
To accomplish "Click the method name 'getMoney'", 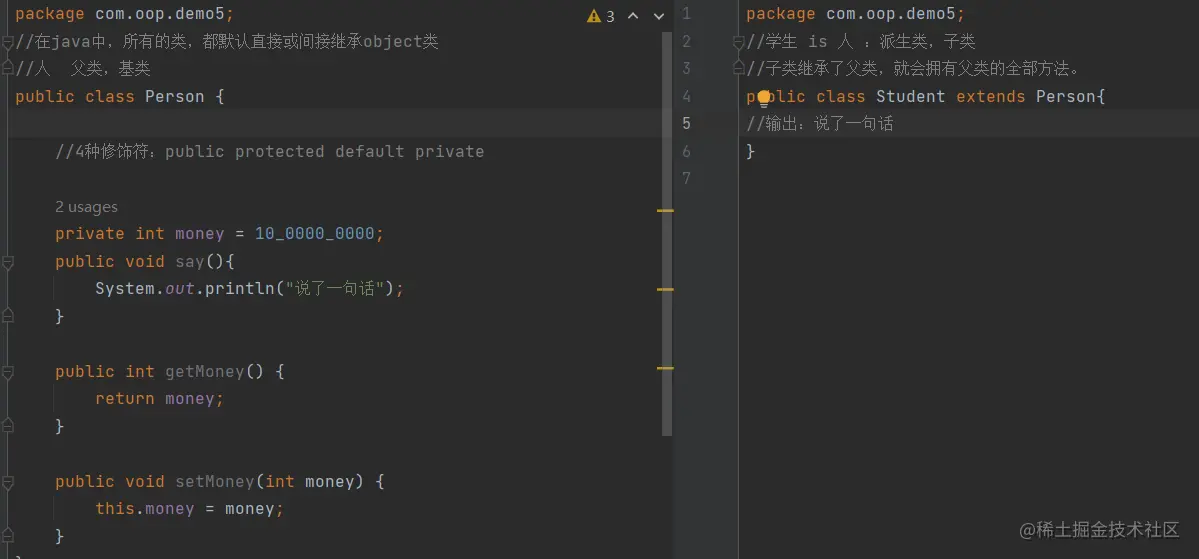I will click(205, 372).
